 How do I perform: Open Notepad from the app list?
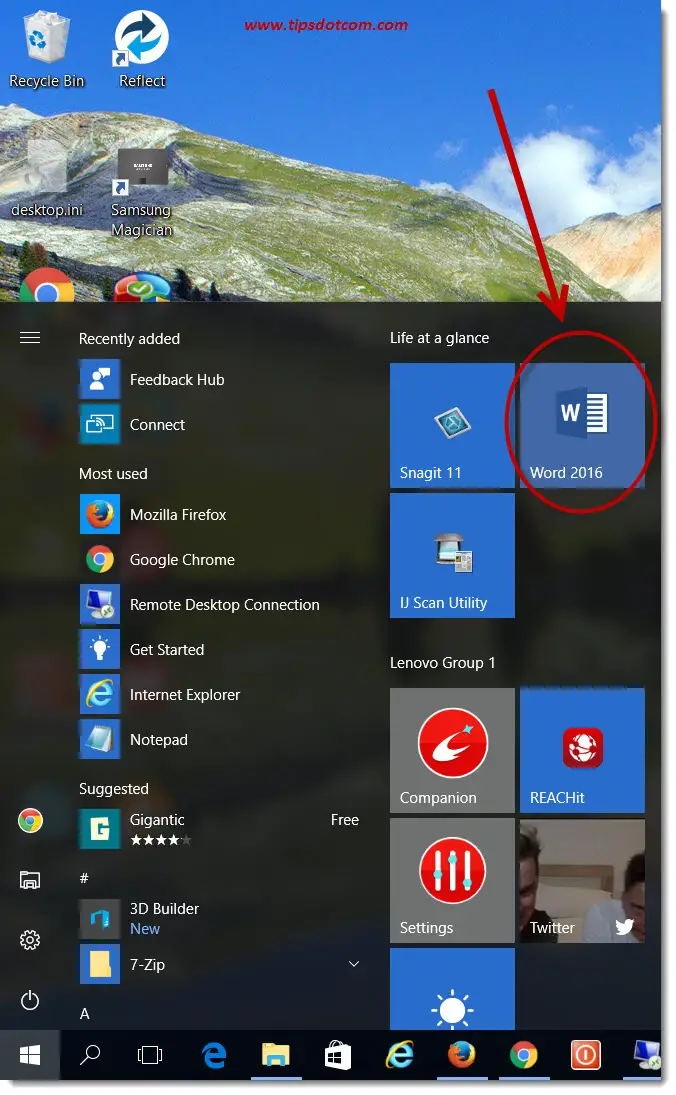pos(220,740)
